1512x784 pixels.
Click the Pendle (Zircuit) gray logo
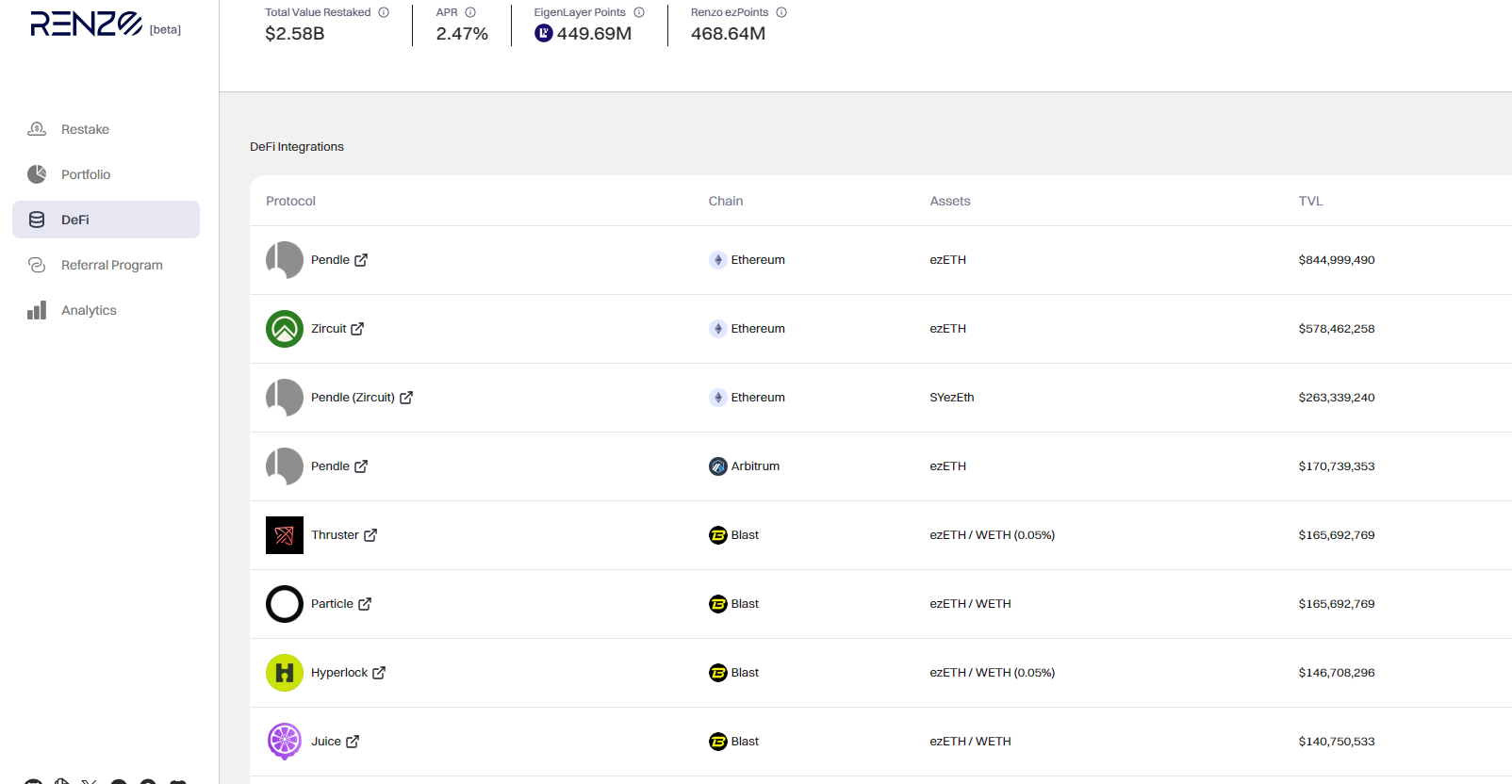click(285, 398)
